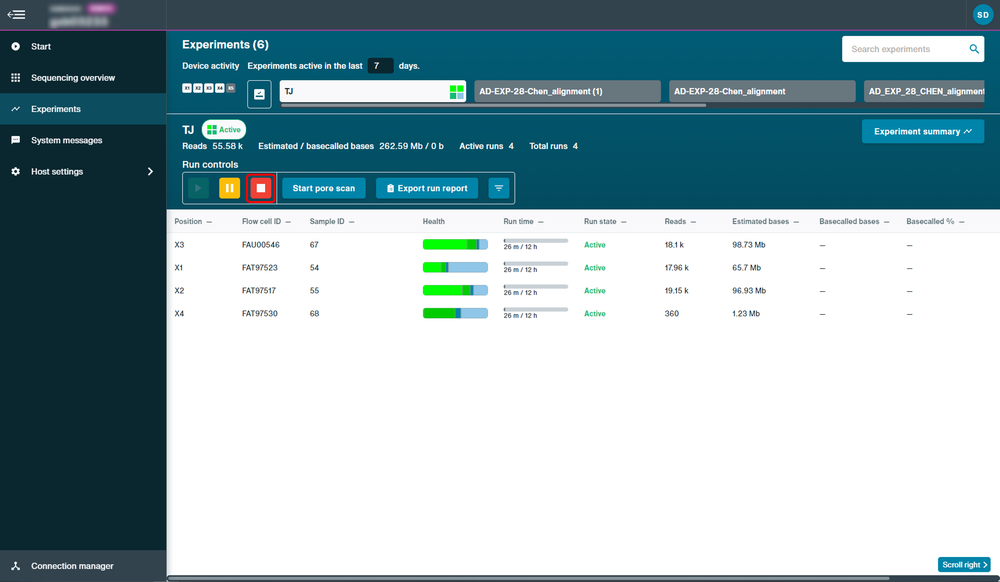Stop the run with red stop button
The width and height of the screenshot is (1000, 582).
pos(260,188)
